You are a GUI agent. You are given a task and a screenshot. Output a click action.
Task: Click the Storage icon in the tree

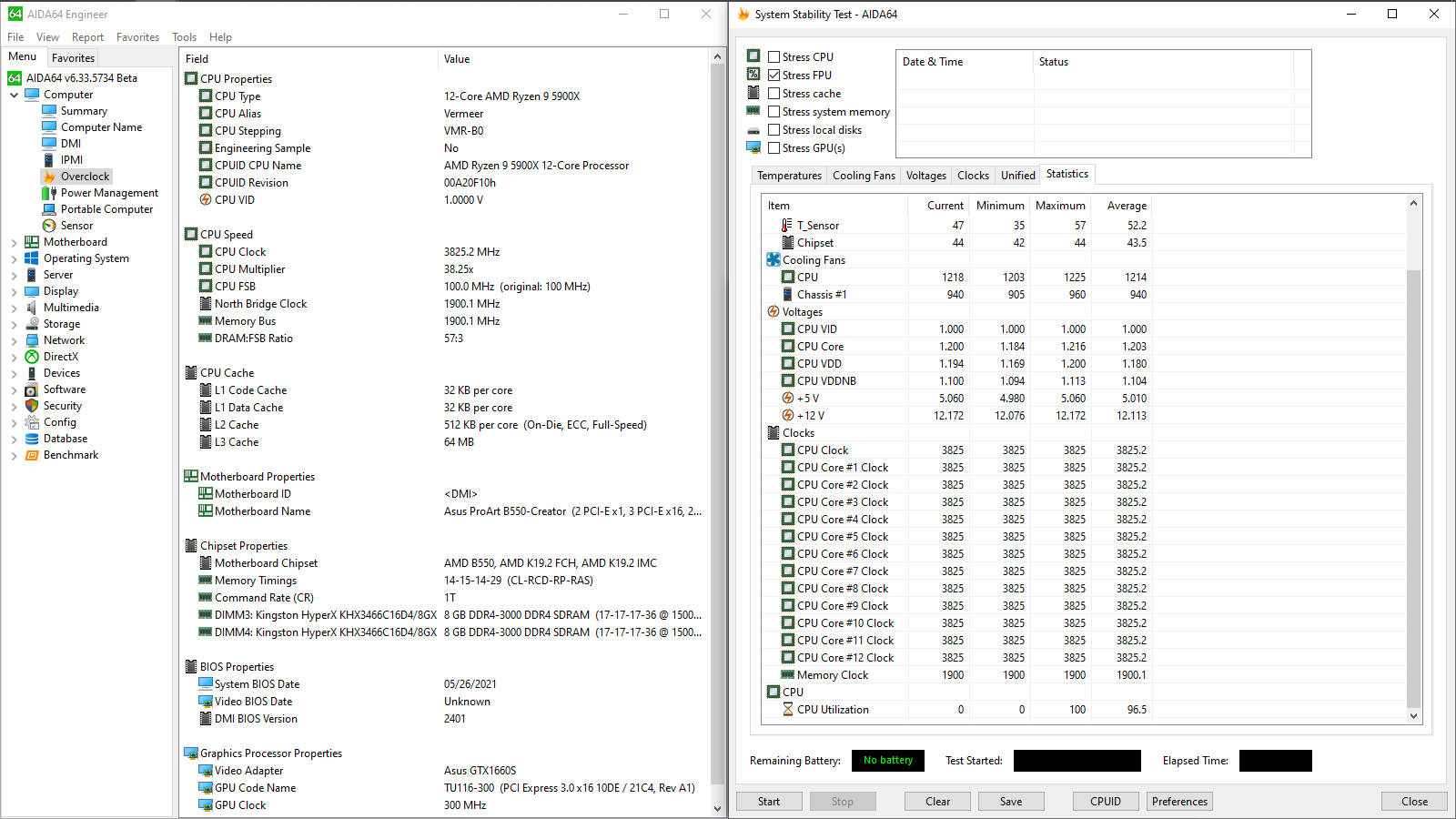[x=32, y=324]
